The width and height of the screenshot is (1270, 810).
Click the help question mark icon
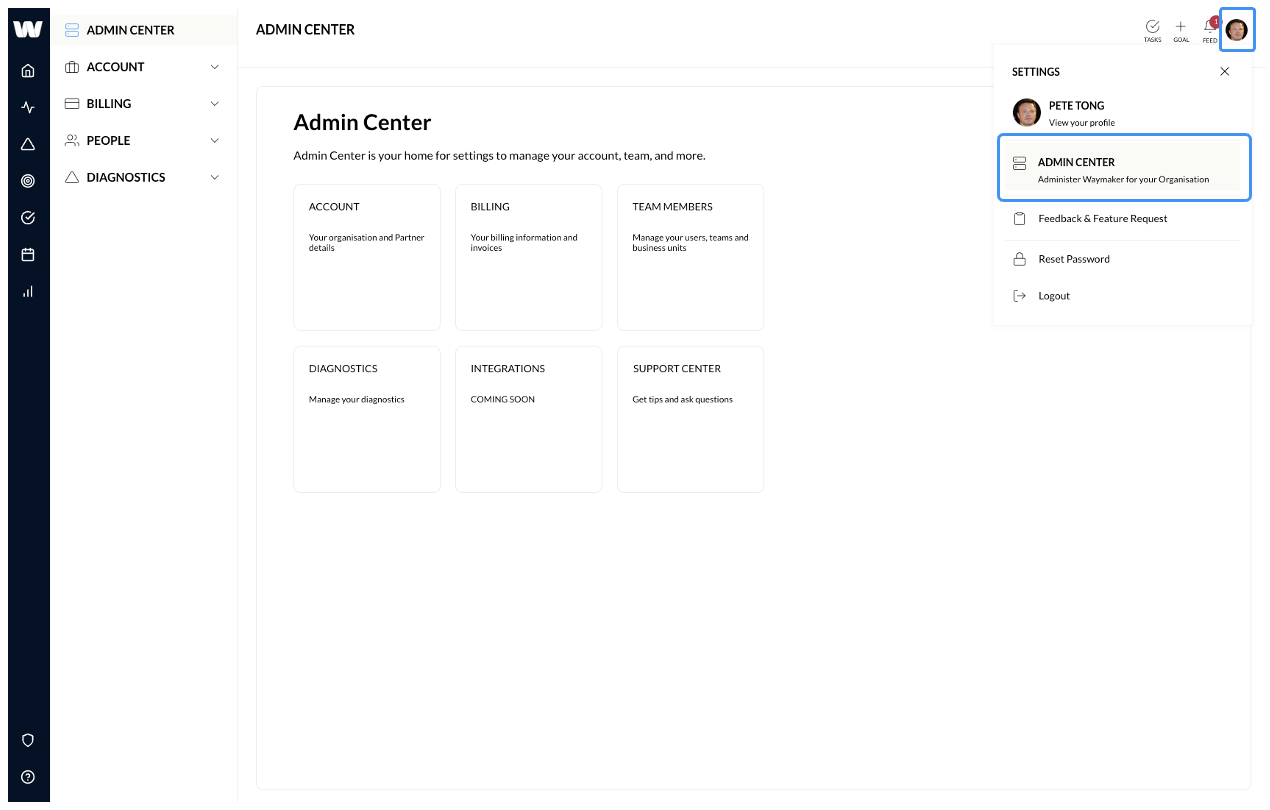point(28,777)
